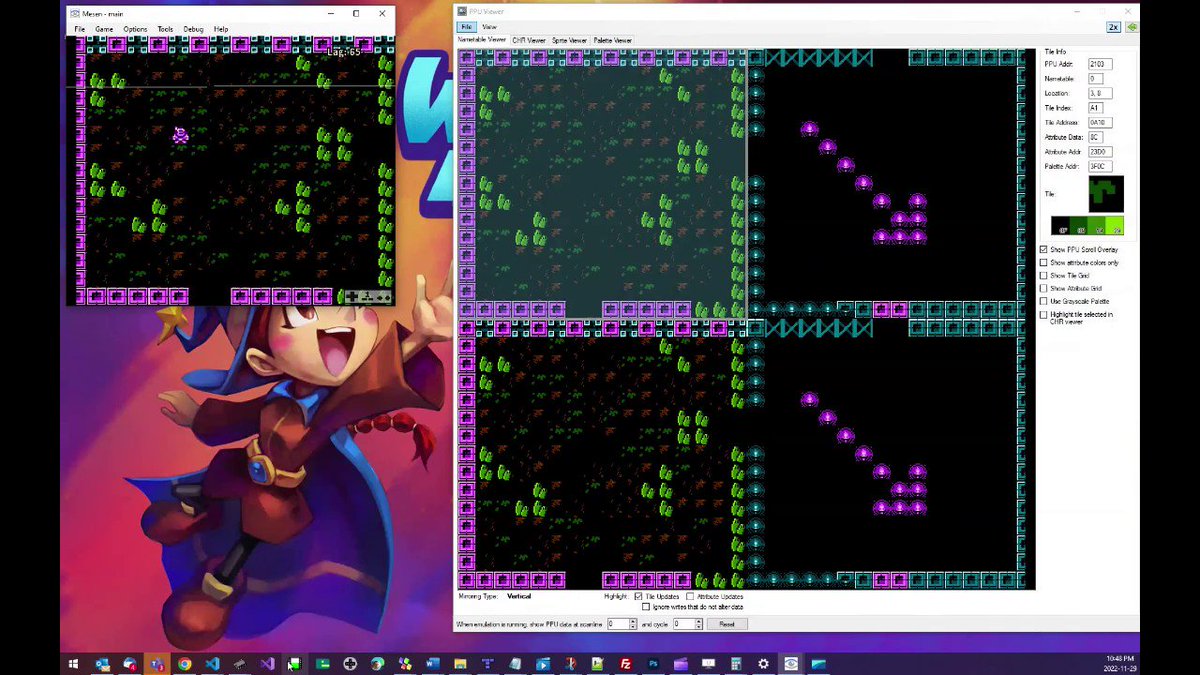Switch to Mesen emulator taskbar icon
The width and height of the screenshot is (1200, 675).
point(791,663)
